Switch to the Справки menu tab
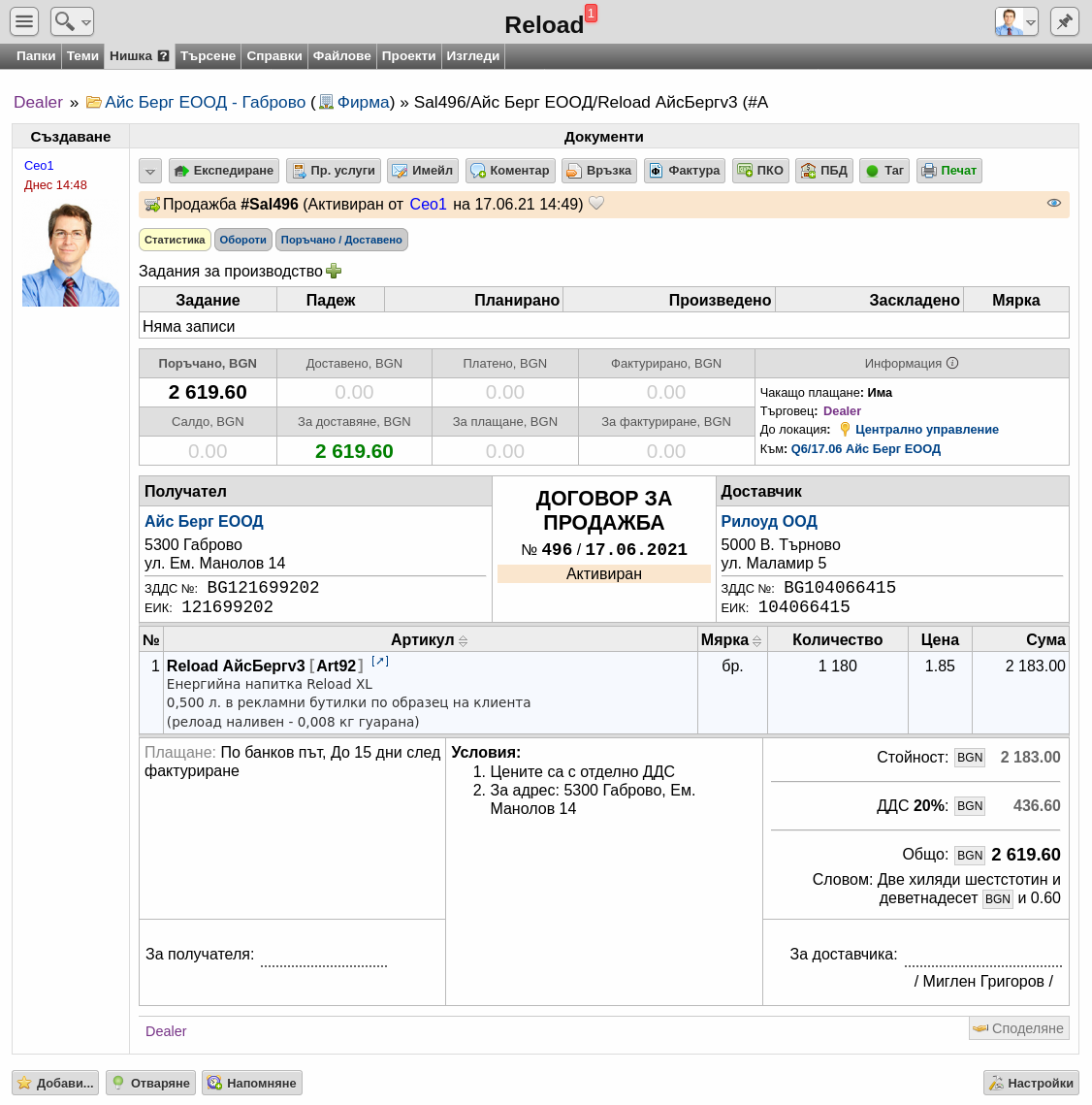The height and width of the screenshot is (1105, 1092). coord(274,55)
